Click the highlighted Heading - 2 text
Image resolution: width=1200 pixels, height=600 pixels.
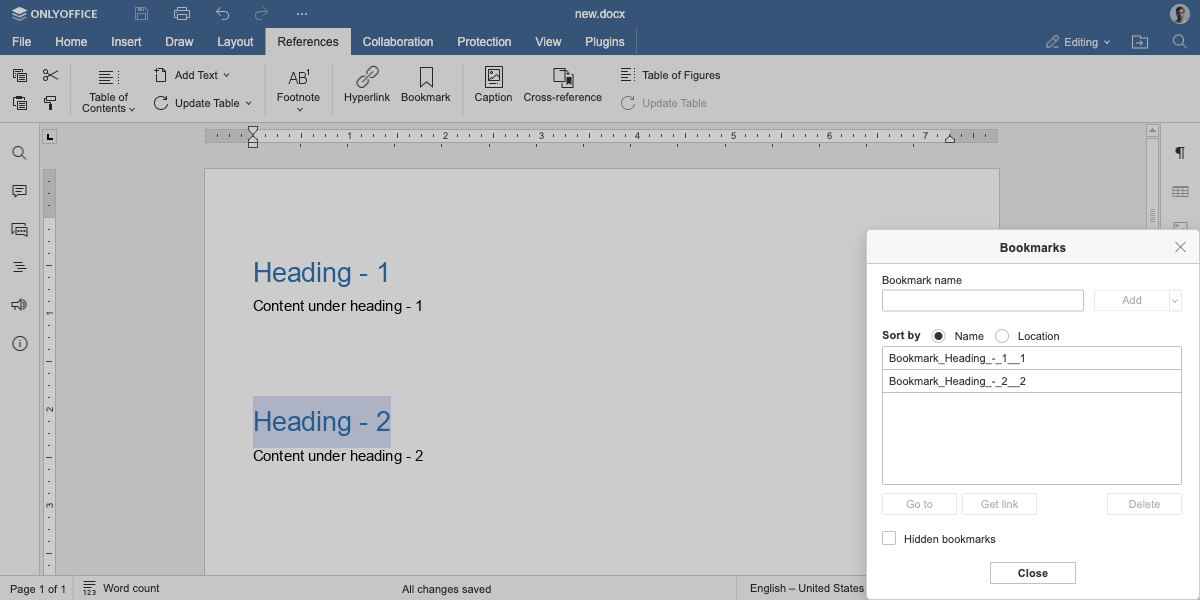[321, 422]
